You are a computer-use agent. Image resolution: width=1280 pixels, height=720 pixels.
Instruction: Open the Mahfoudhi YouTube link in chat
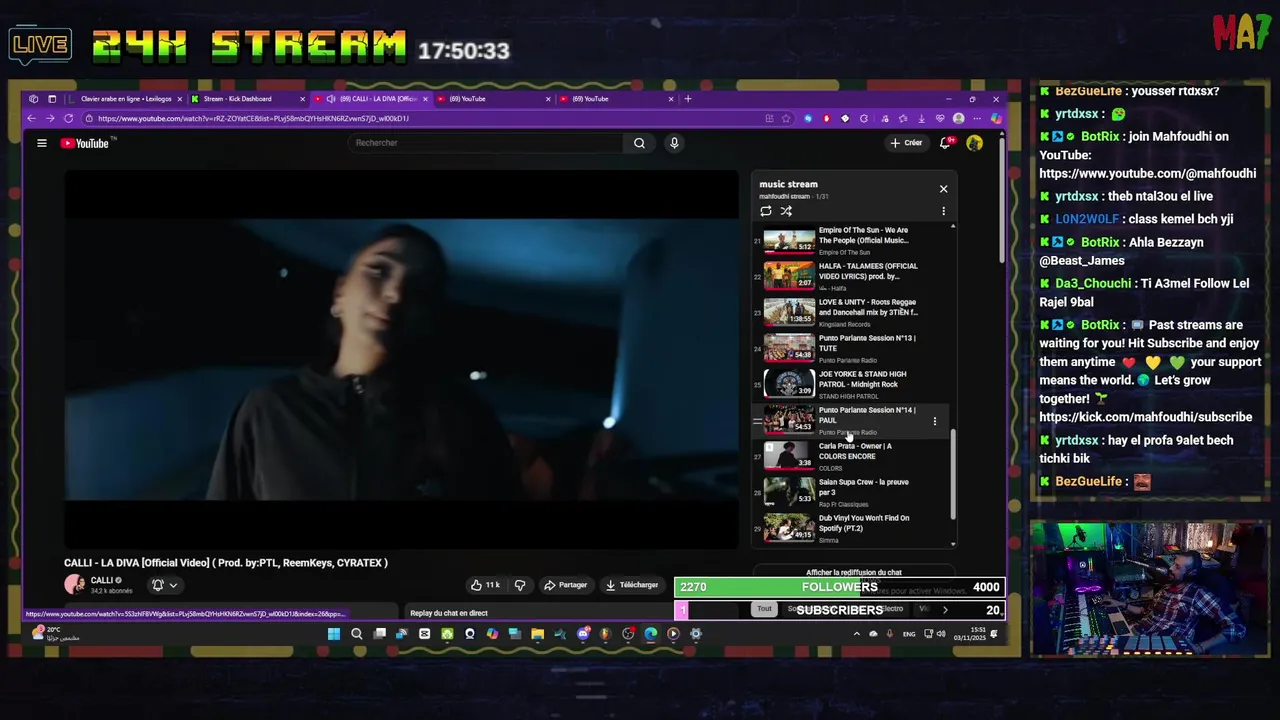pyautogui.click(x=1147, y=174)
